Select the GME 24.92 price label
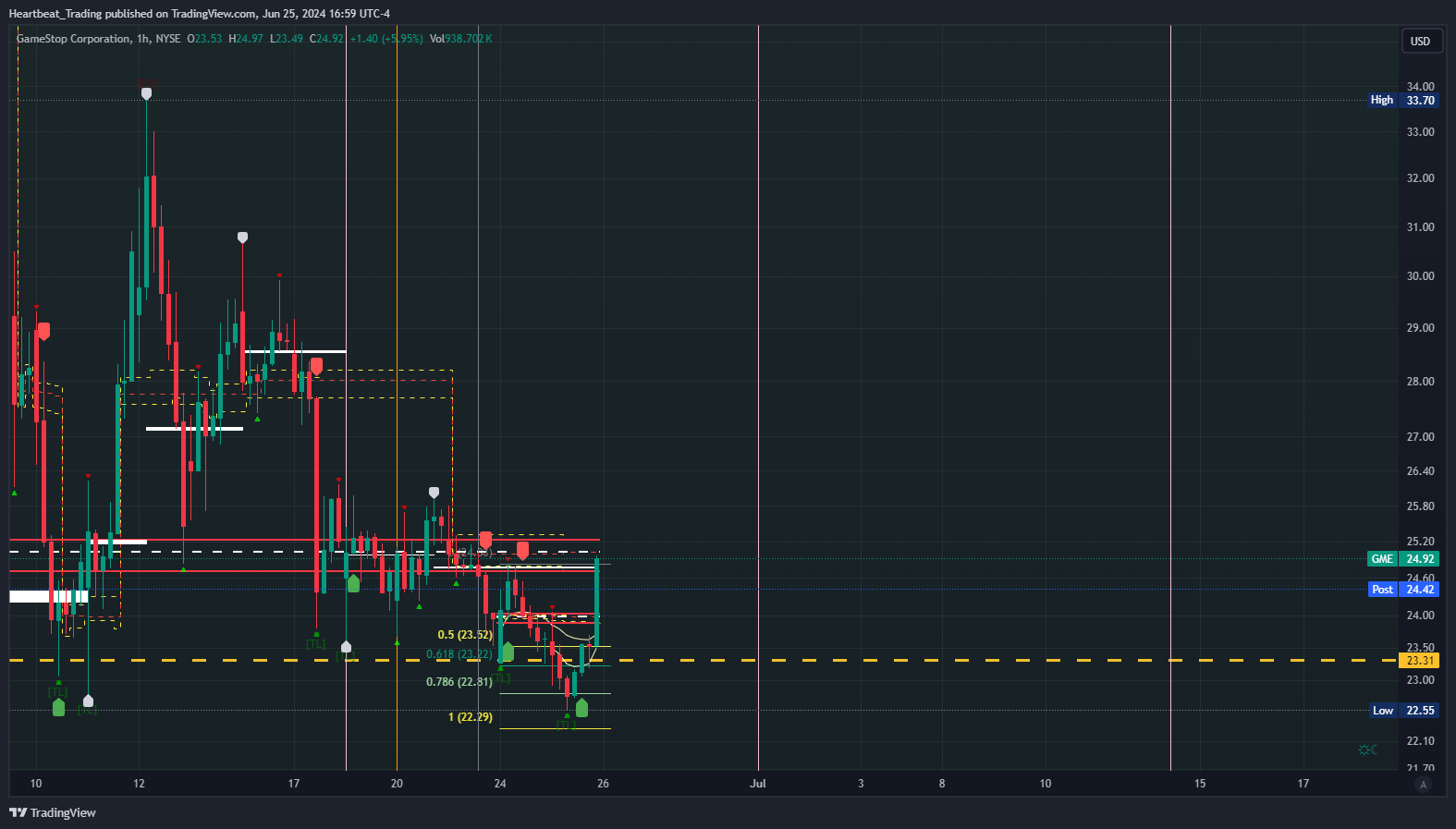The width and height of the screenshot is (1456, 829). point(1403,559)
